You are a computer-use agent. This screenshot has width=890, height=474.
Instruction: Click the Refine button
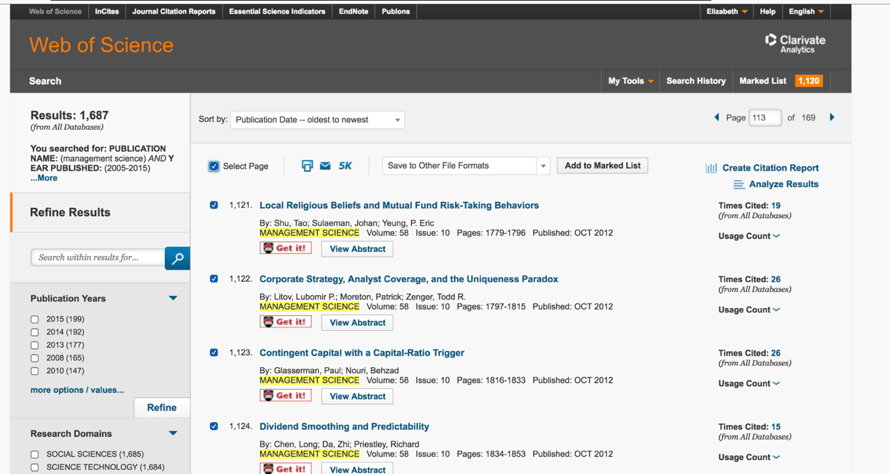[162, 408]
